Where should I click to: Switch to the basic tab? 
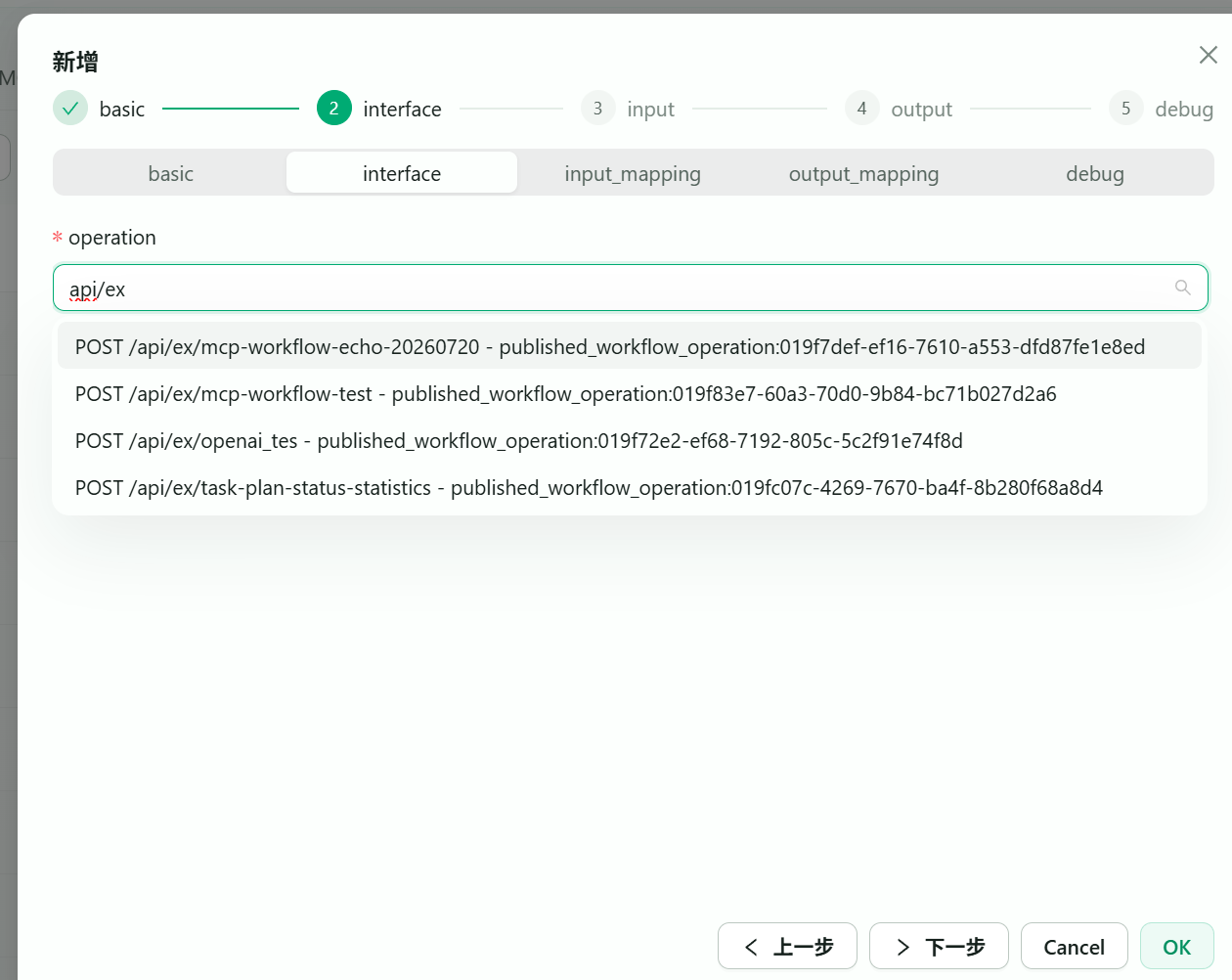pos(171,173)
